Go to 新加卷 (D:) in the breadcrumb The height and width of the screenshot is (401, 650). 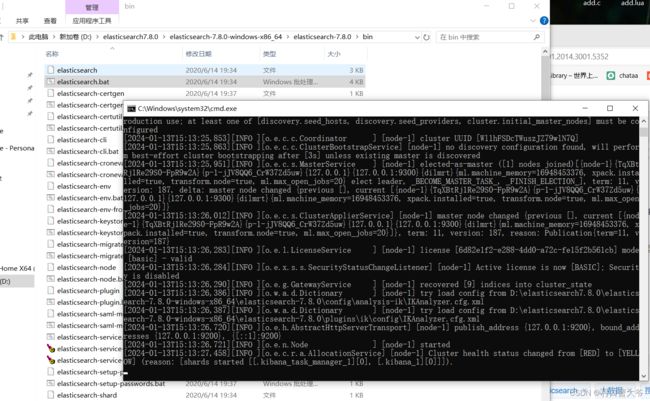click(x=75, y=37)
